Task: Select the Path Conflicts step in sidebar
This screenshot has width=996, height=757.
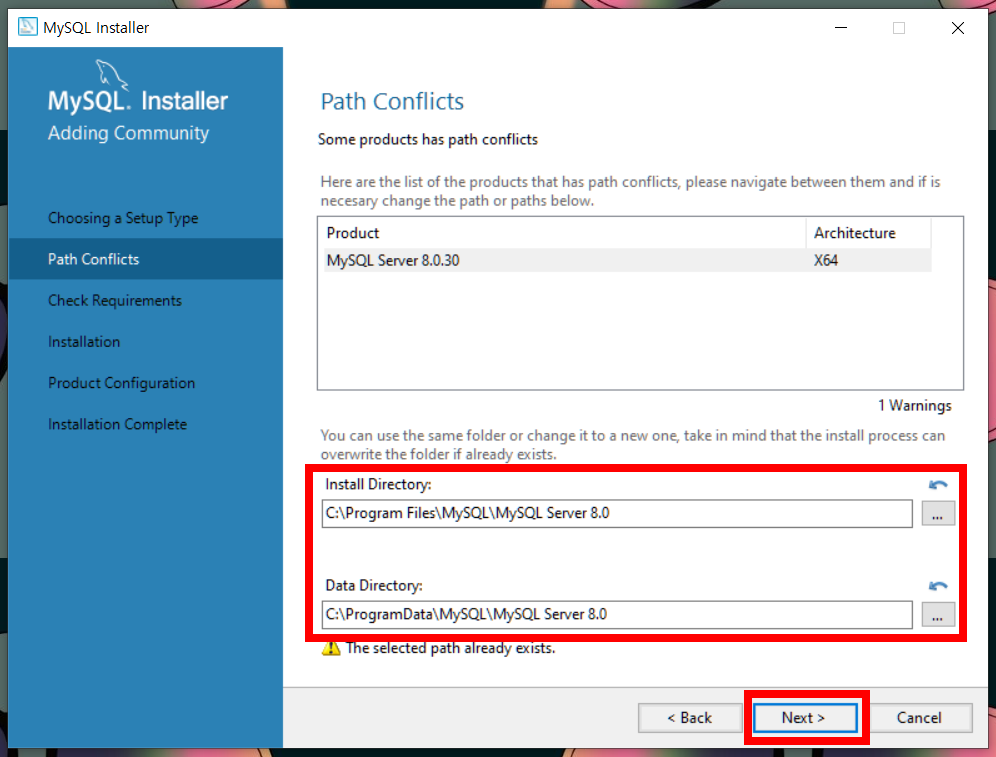Action: coord(145,259)
